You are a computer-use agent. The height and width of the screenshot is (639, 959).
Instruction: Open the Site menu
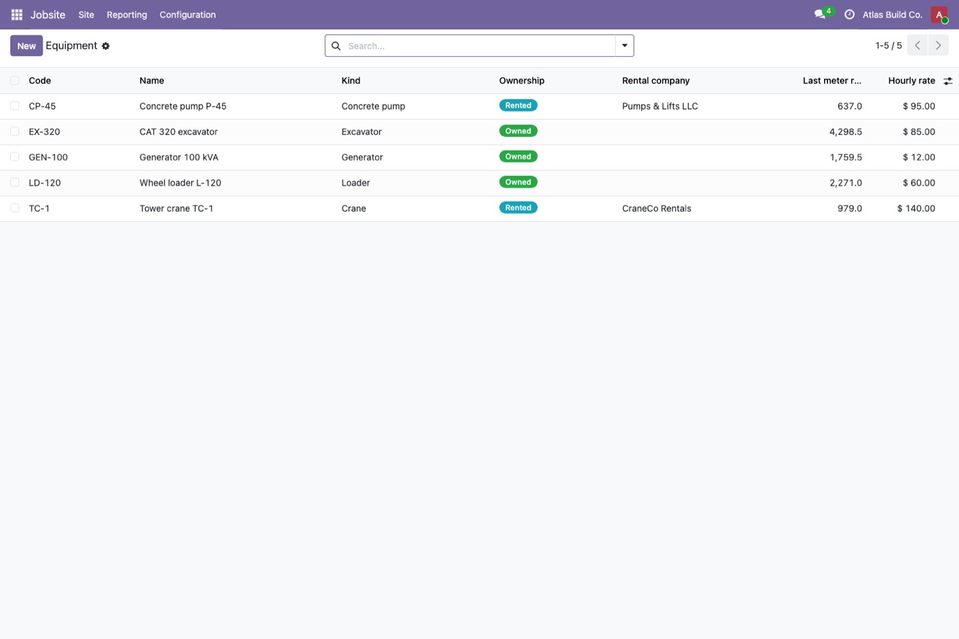tap(86, 15)
